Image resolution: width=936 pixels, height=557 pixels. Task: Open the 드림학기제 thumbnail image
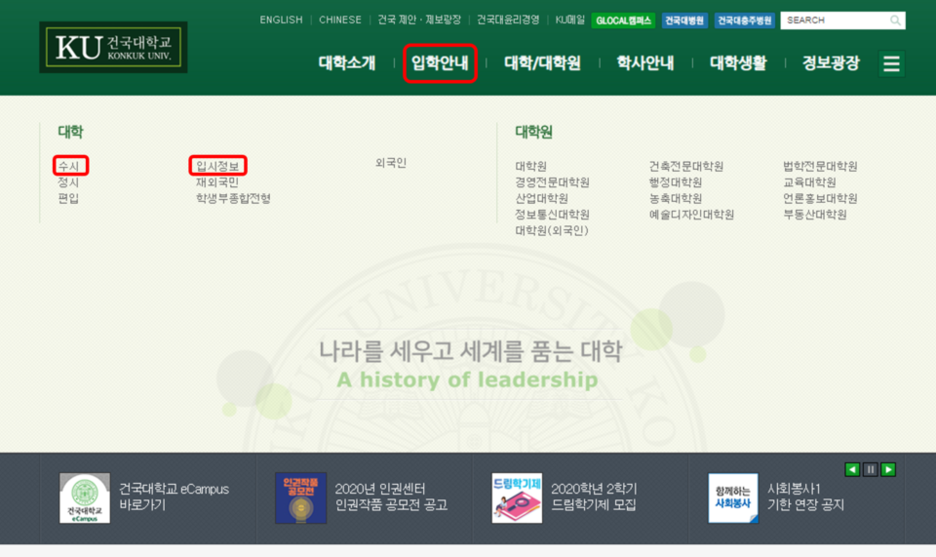click(517, 498)
